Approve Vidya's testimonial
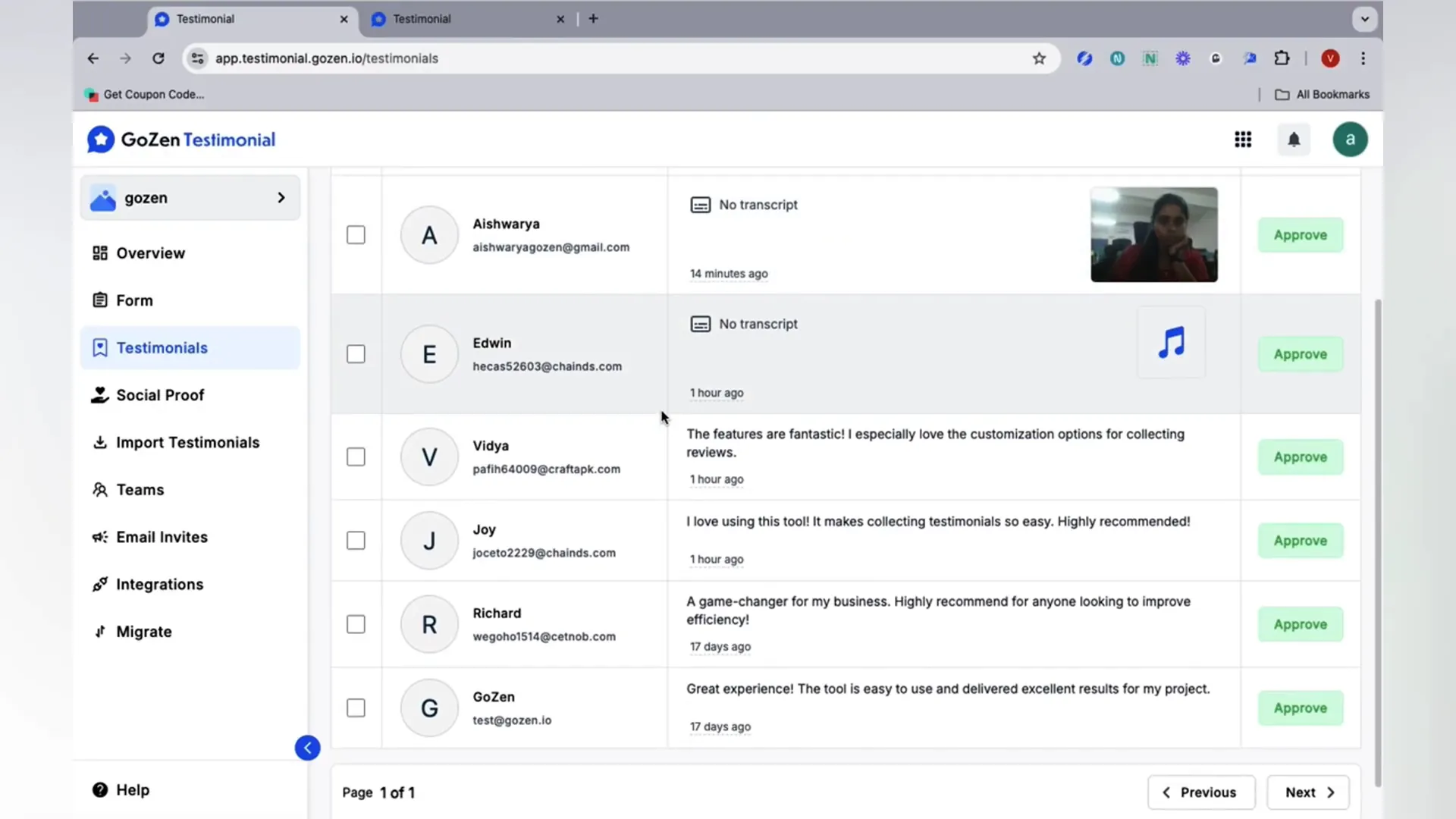 point(1300,457)
